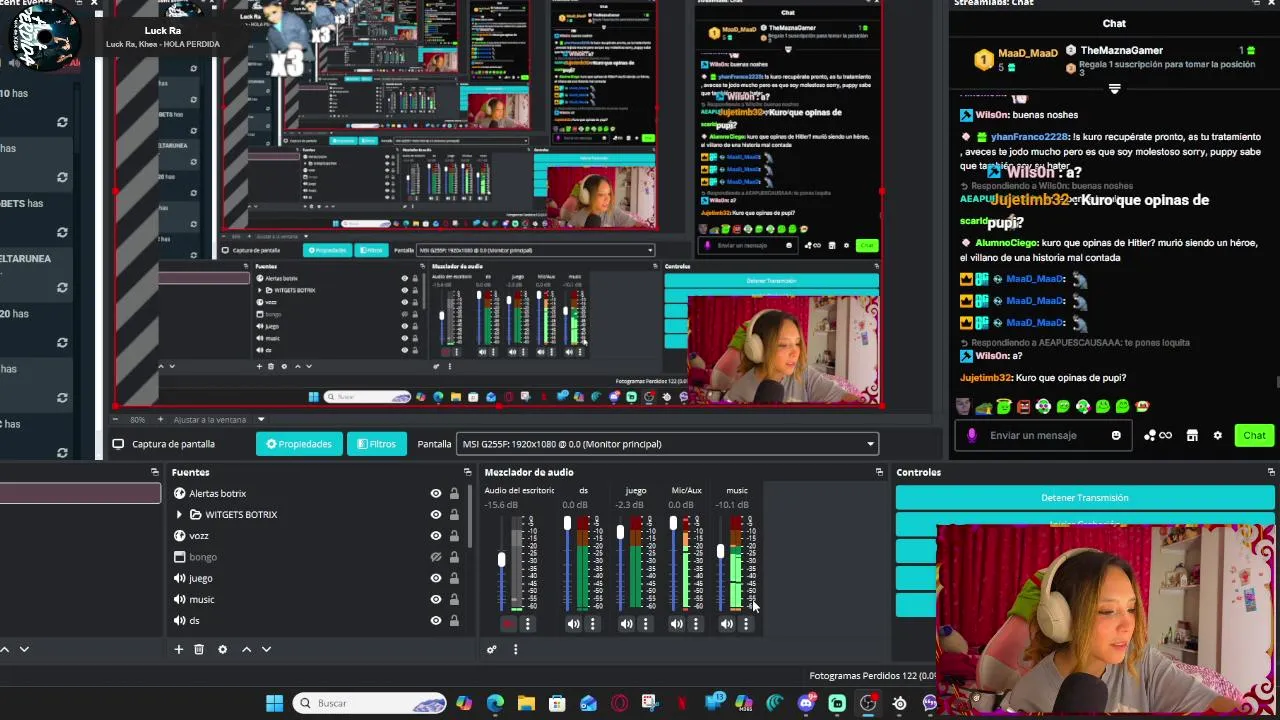Viewport: 1280px width, 720px height.
Task: Add a new source with the plus icon
Action: 179,649
